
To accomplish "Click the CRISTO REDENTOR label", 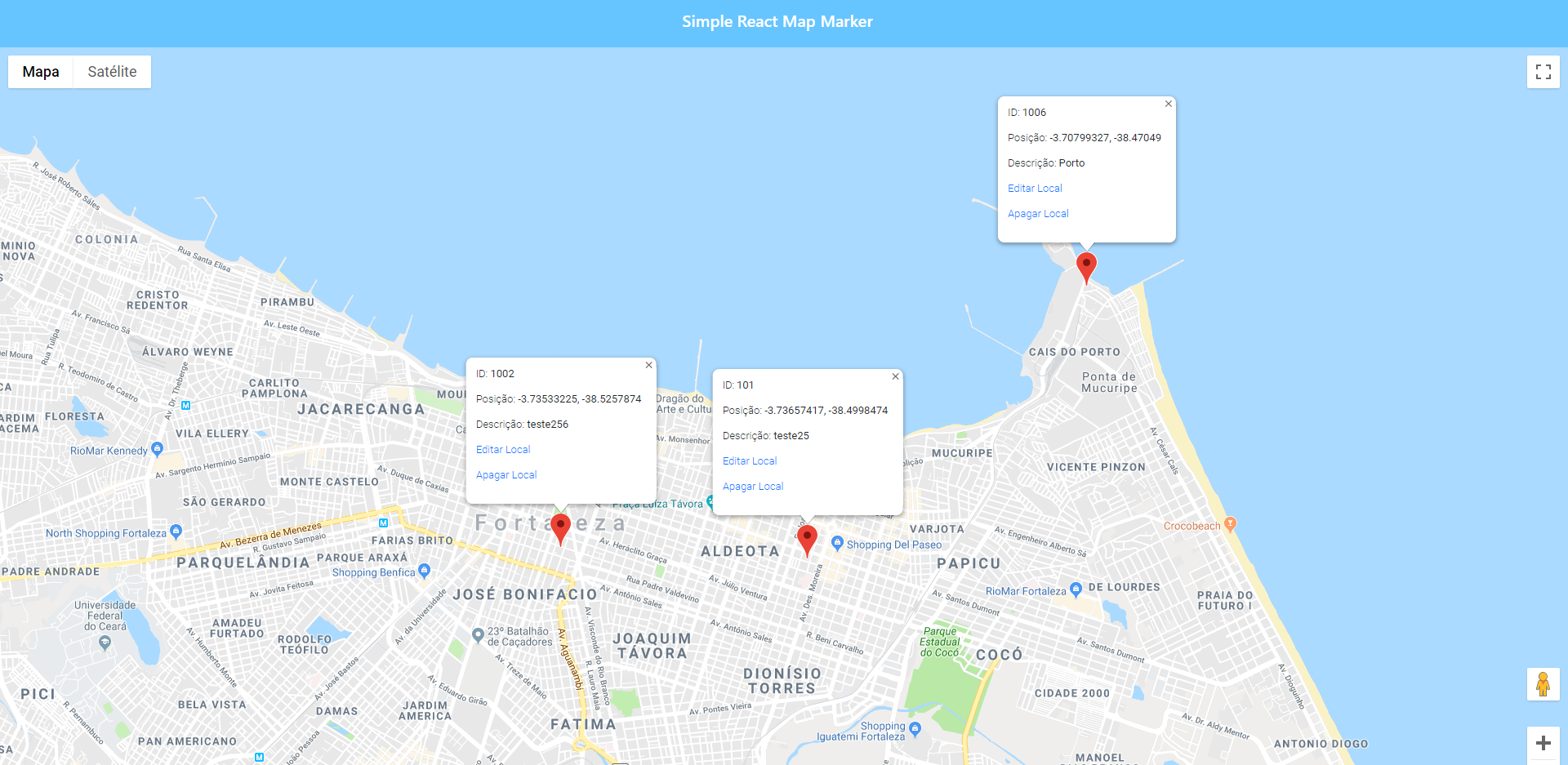I will [x=158, y=300].
